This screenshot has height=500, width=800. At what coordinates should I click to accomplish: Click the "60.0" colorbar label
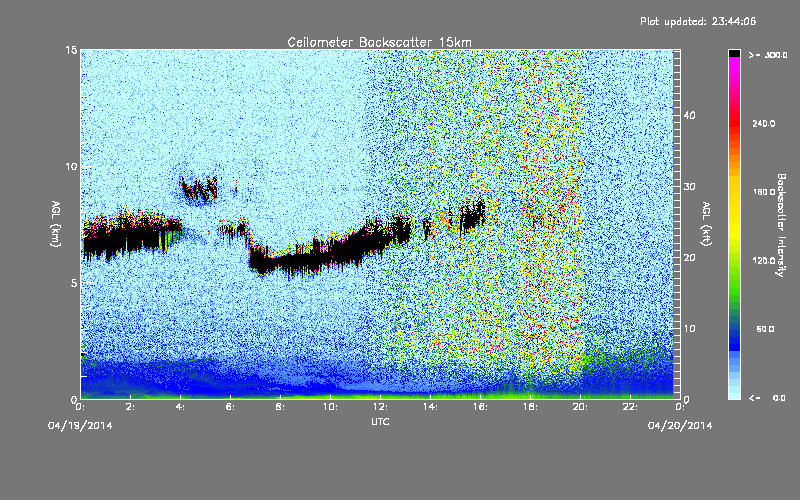click(x=765, y=329)
